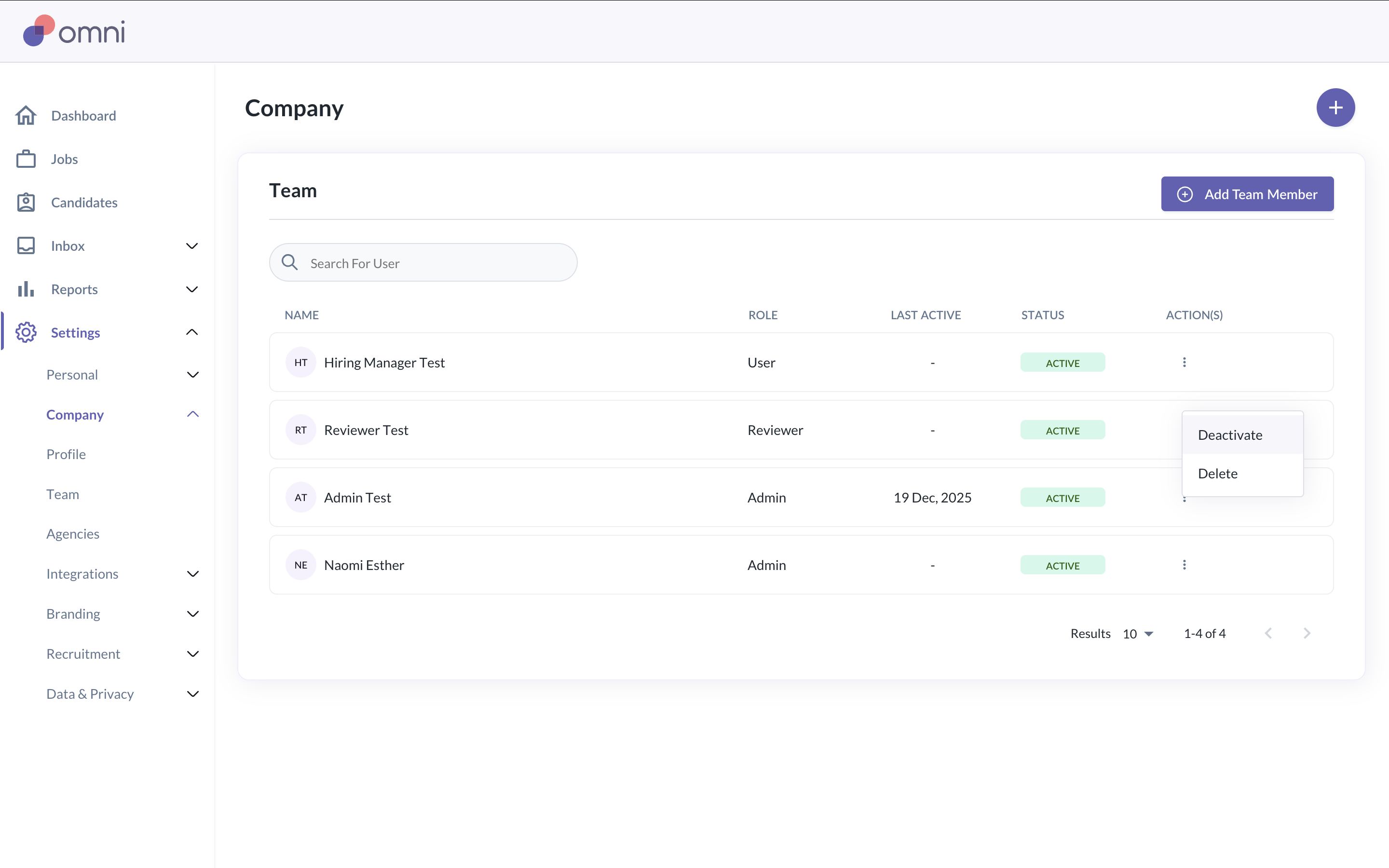This screenshot has height=868, width=1389.
Task: Expand the Integrations submenu
Action: point(193,574)
